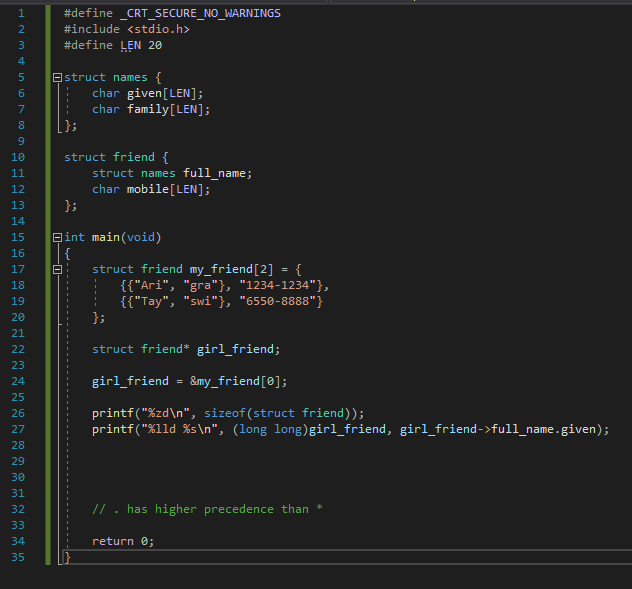632x589 pixels.
Task: Click the LEN macro on define line
Action: pos(131,45)
